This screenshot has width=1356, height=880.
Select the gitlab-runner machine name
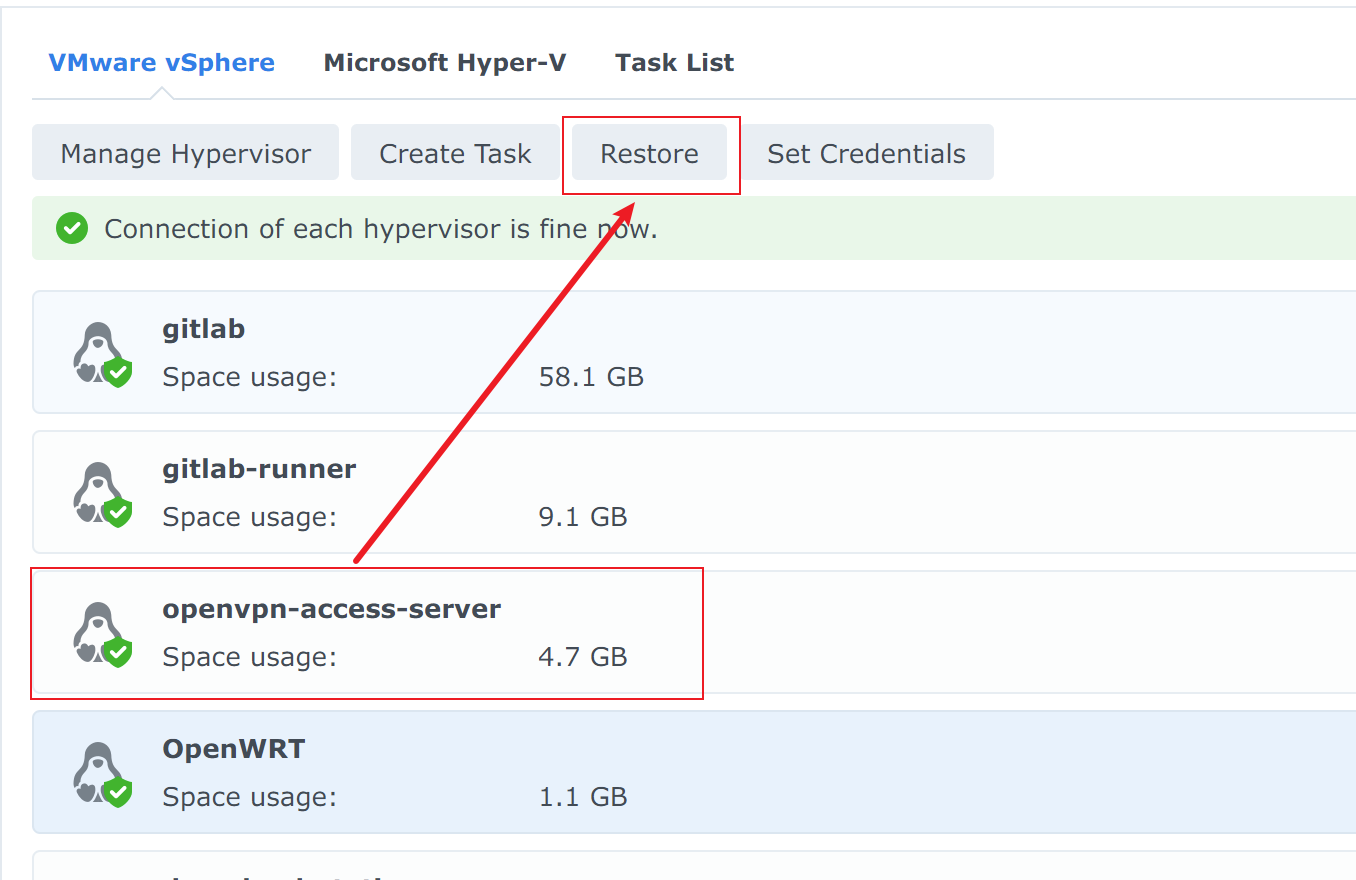[x=259, y=469]
